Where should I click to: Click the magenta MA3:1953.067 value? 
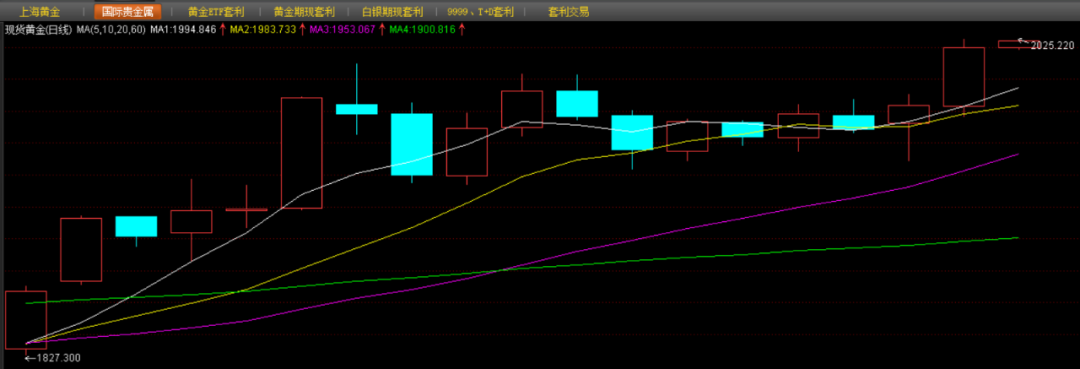tap(342, 30)
